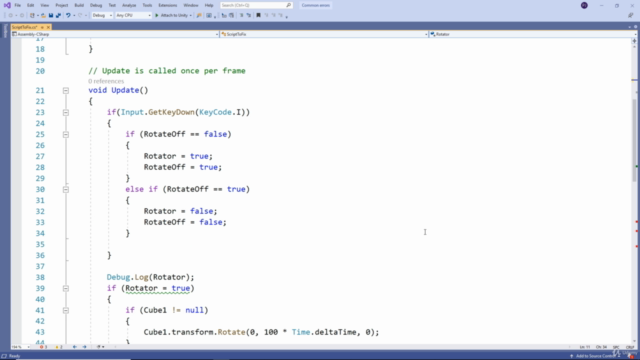This screenshot has width=640, height=360.
Task: Open the Edit menu
Action: point(31,5)
